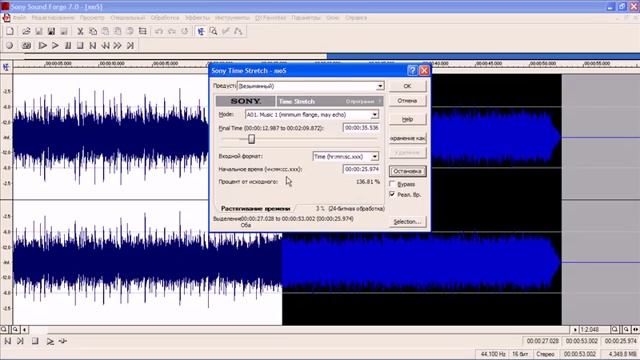Click the dialog question-mark help icon
The image size is (640, 360).
[x=412, y=71]
